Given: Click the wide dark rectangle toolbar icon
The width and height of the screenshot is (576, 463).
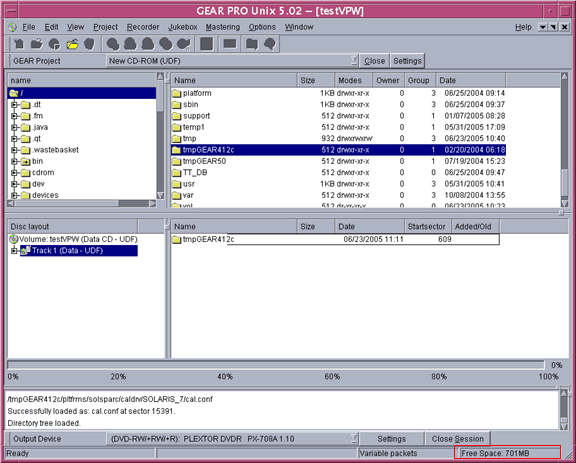Looking at the screenshot, I should (x=230, y=44).
